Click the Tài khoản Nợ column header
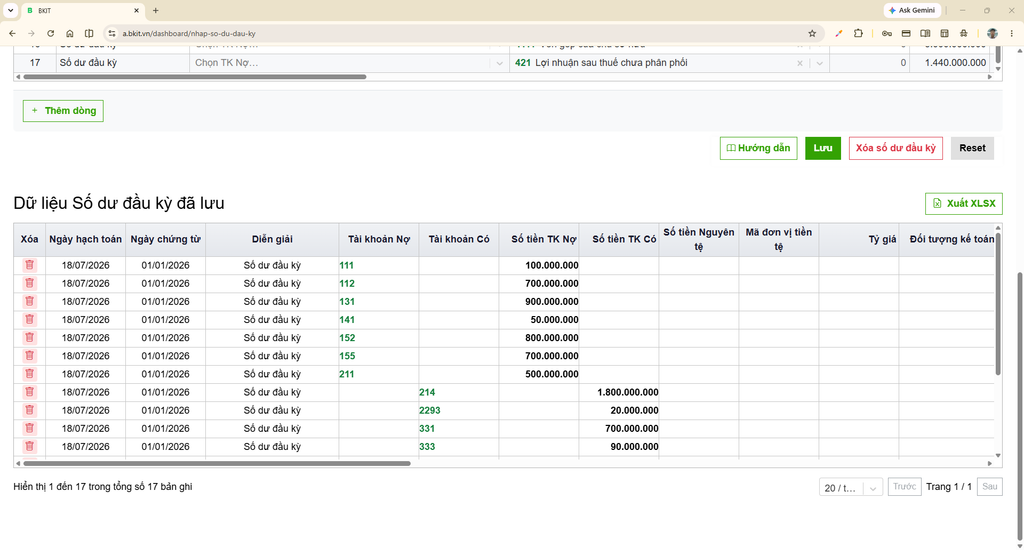 pyautogui.click(x=379, y=239)
